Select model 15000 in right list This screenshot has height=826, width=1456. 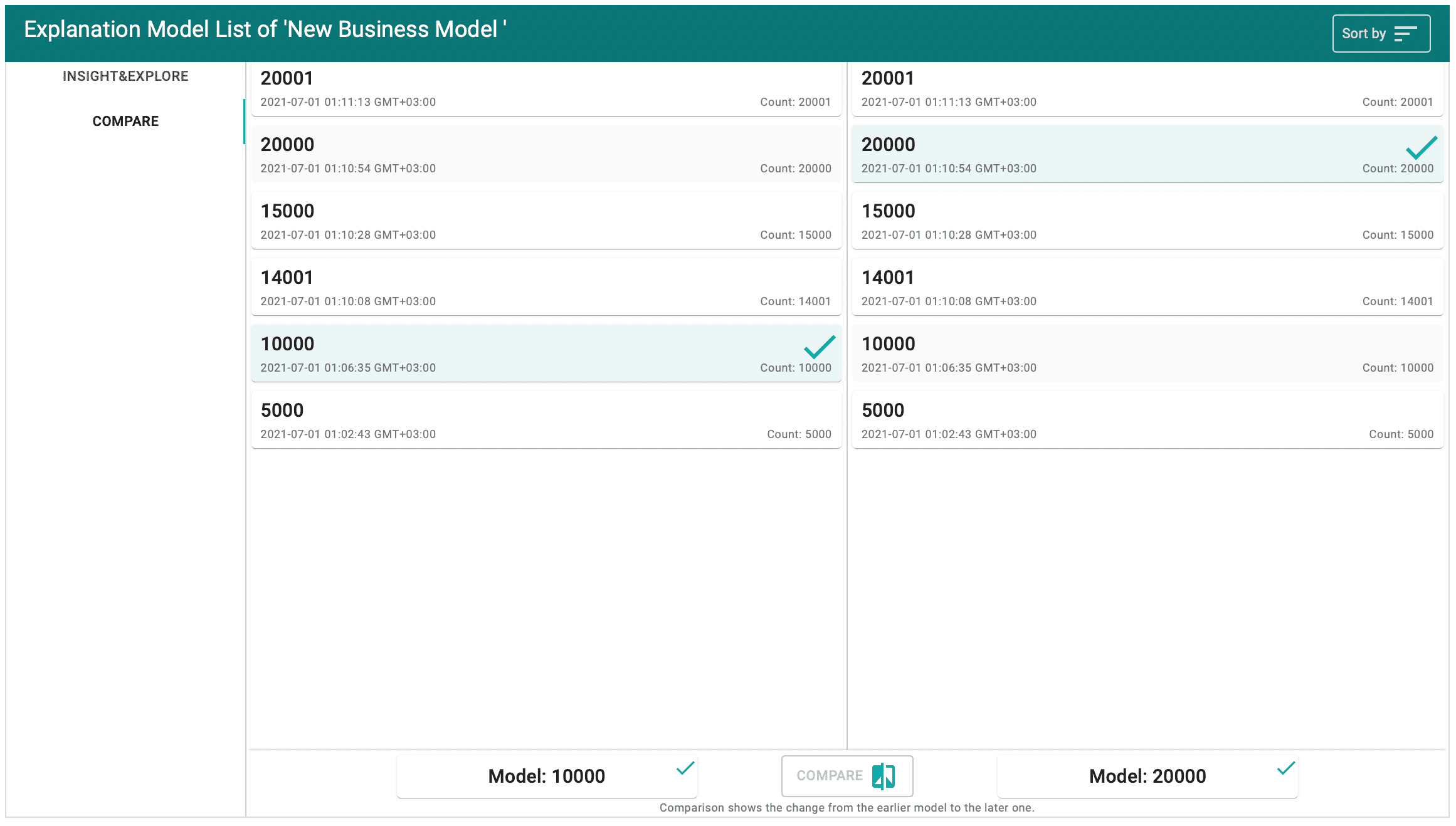[x=1147, y=221]
